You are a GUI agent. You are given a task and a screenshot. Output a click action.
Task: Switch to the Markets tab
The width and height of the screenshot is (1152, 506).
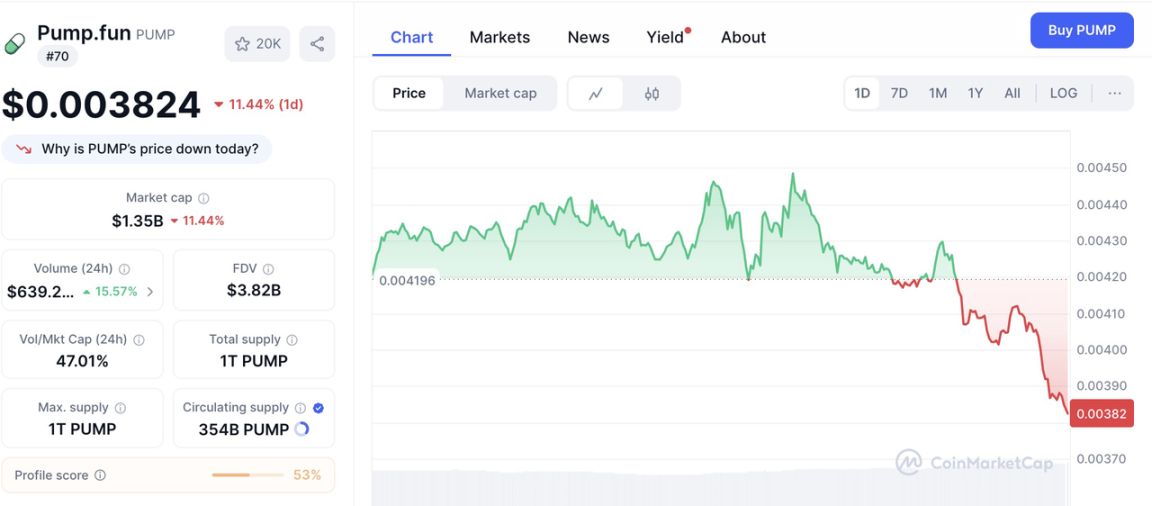click(x=499, y=37)
